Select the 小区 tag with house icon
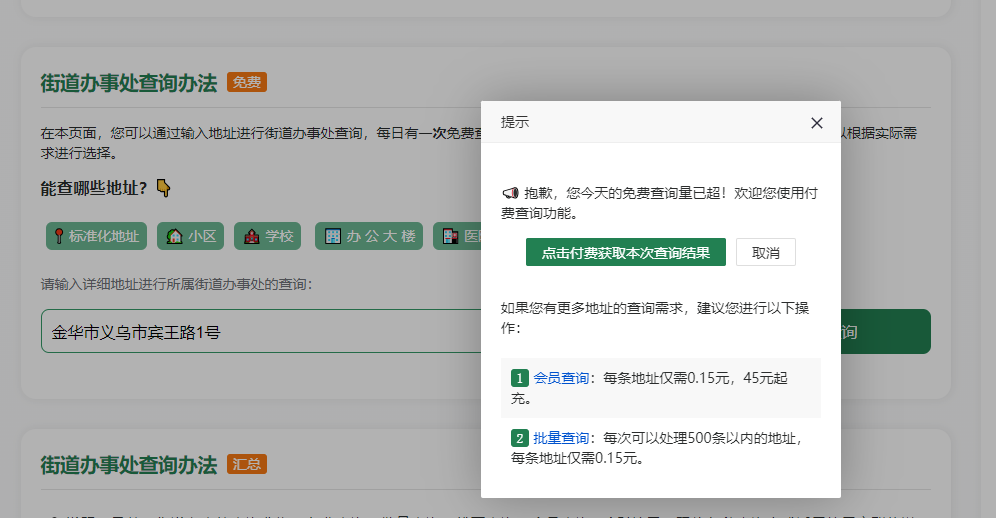 tap(191, 236)
